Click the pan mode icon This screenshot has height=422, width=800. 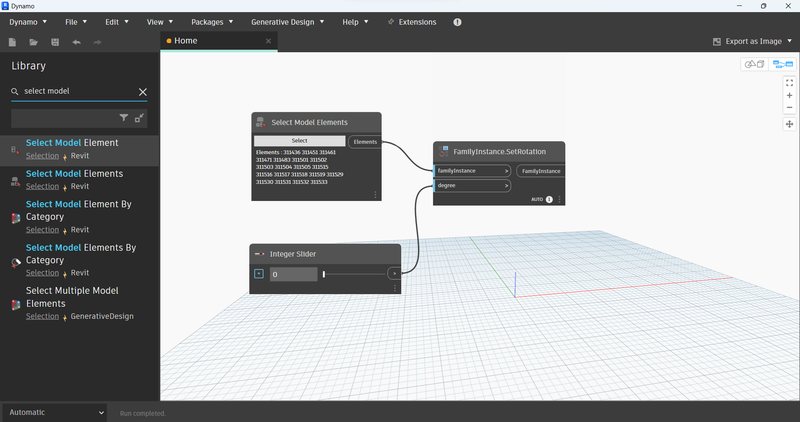click(x=789, y=124)
